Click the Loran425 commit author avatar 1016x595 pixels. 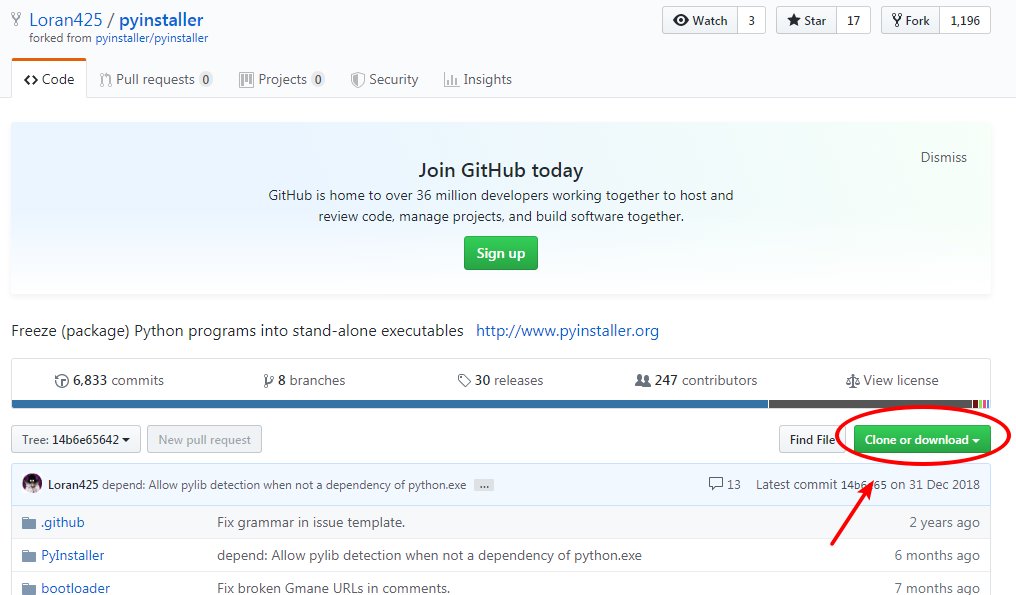coord(32,484)
